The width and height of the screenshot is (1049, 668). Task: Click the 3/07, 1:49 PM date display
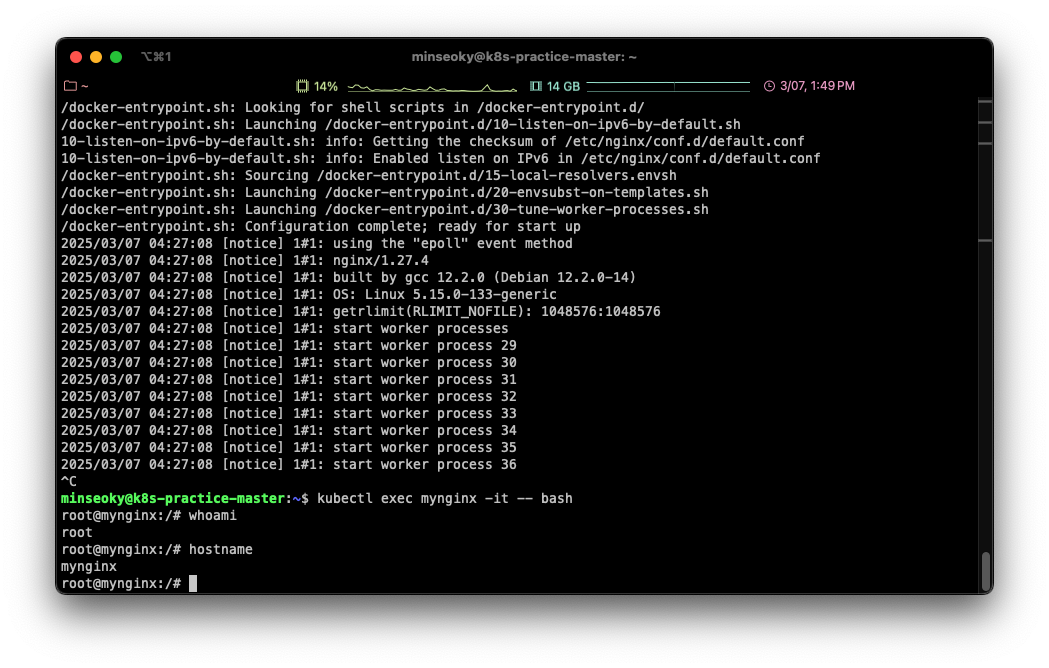pos(817,86)
